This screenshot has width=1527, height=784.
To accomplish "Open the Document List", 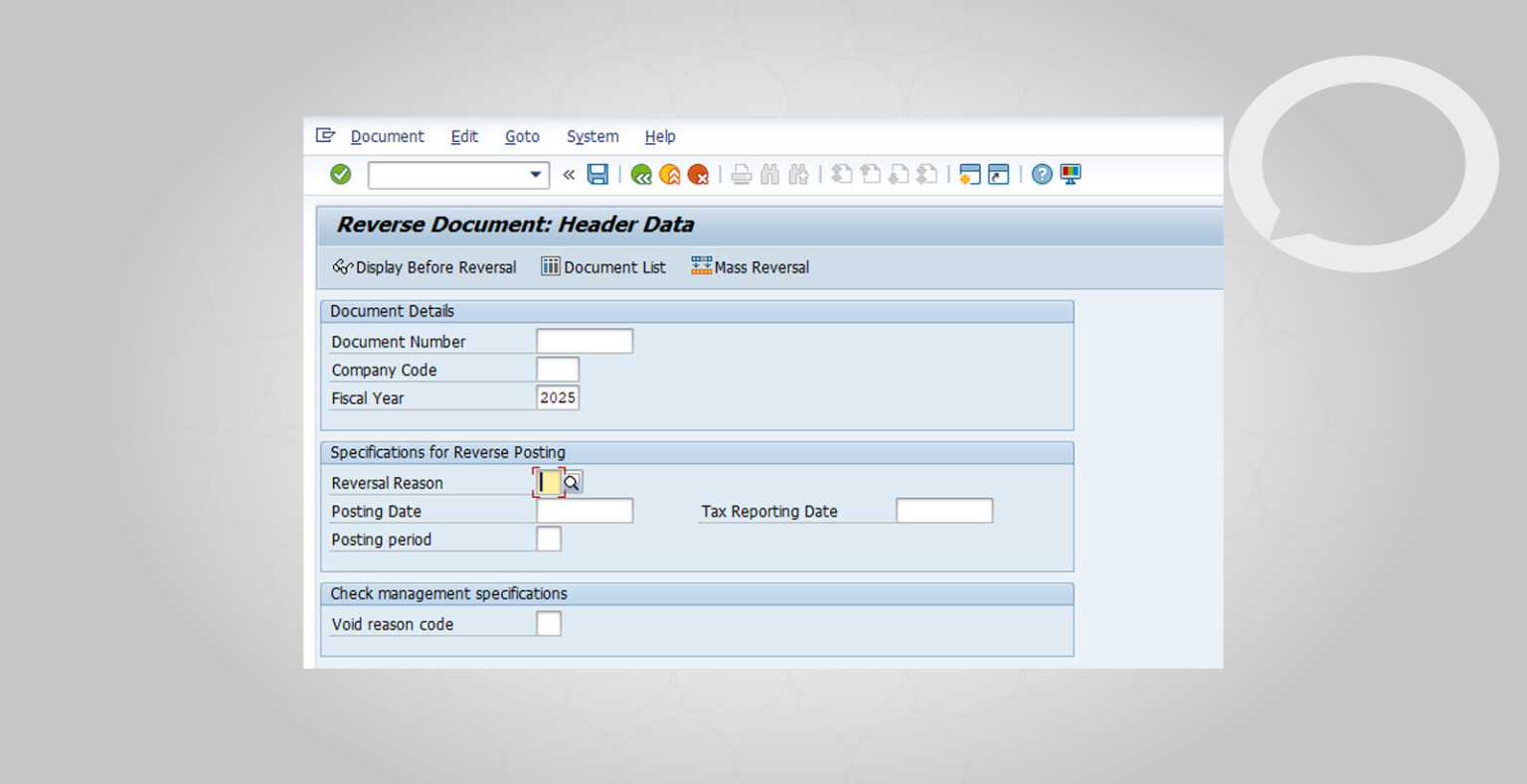I will tap(603, 266).
